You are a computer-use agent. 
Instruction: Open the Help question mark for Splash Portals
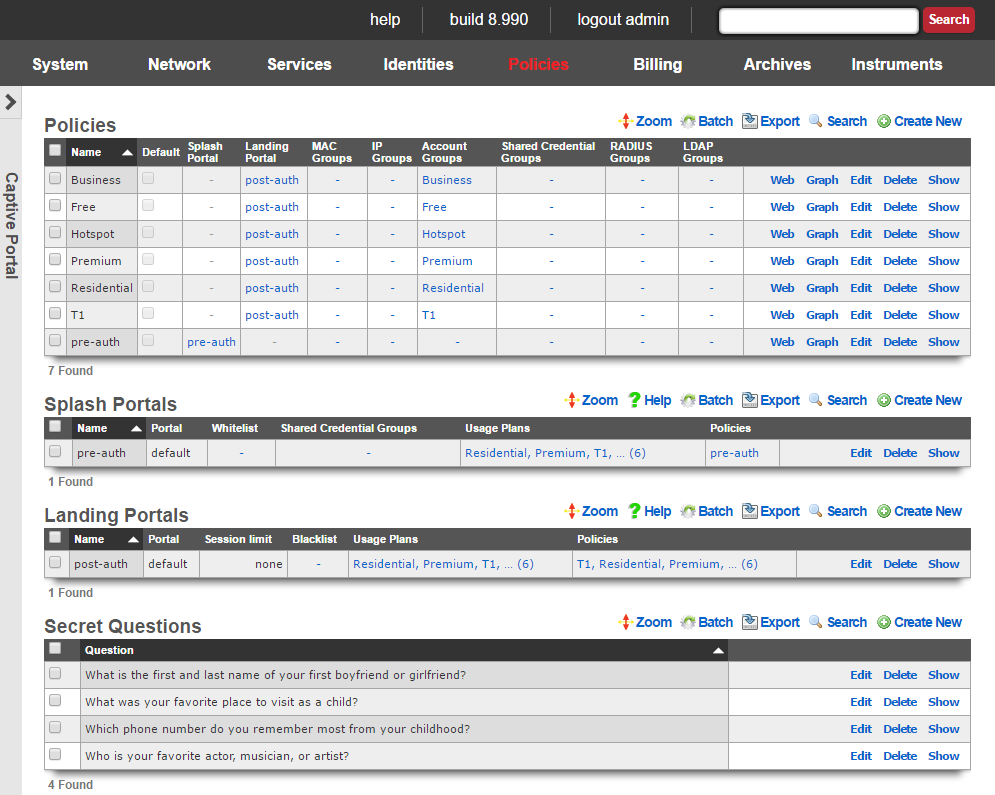click(634, 400)
